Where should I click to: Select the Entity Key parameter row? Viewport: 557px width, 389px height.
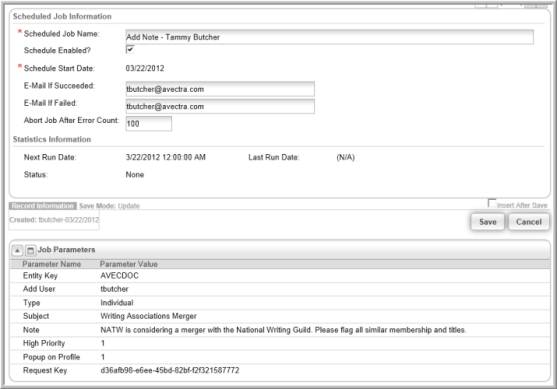(x=280, y=276)
